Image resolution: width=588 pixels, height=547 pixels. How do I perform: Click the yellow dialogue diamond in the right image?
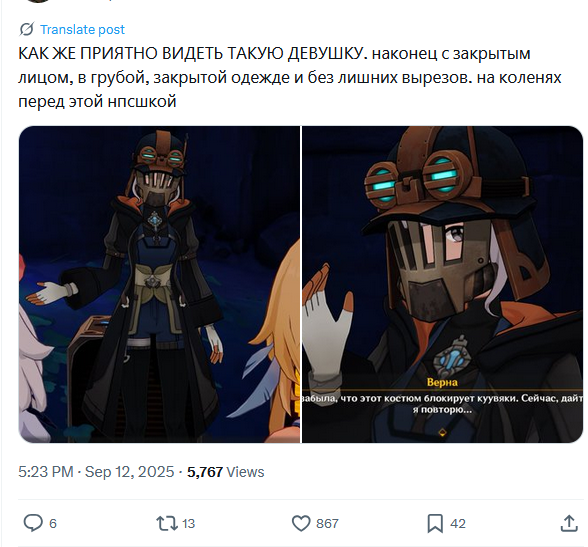(x=442, y=433)
